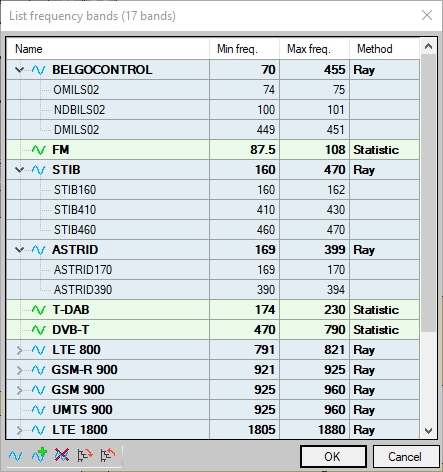Click the 174 min frequency of T-DAB
The image size is (443, 472).
(265, 310)
